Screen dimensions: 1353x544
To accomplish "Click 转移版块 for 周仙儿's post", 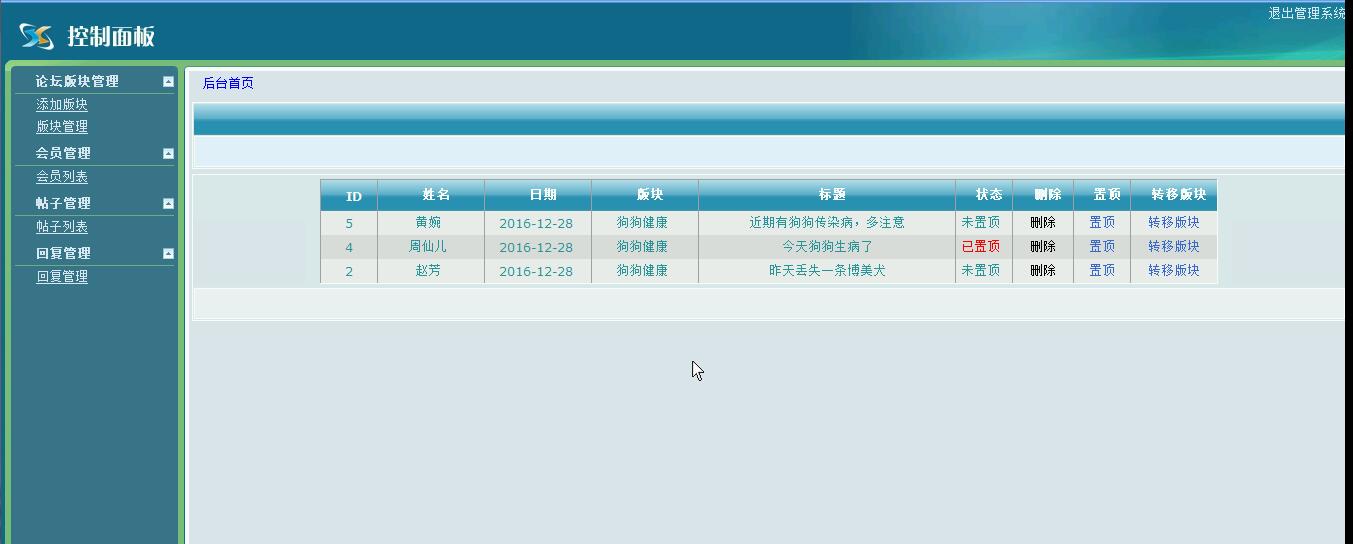I will click(1174, 246).
